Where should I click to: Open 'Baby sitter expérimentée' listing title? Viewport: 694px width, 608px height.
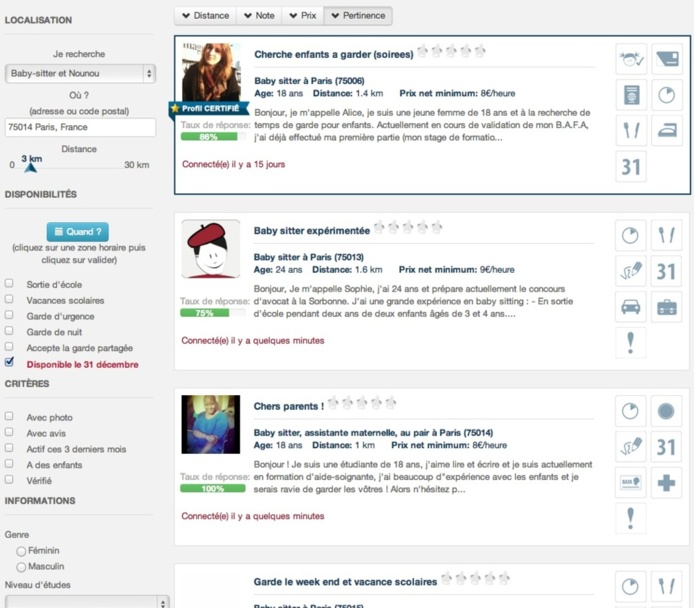[x=312, y=230]
